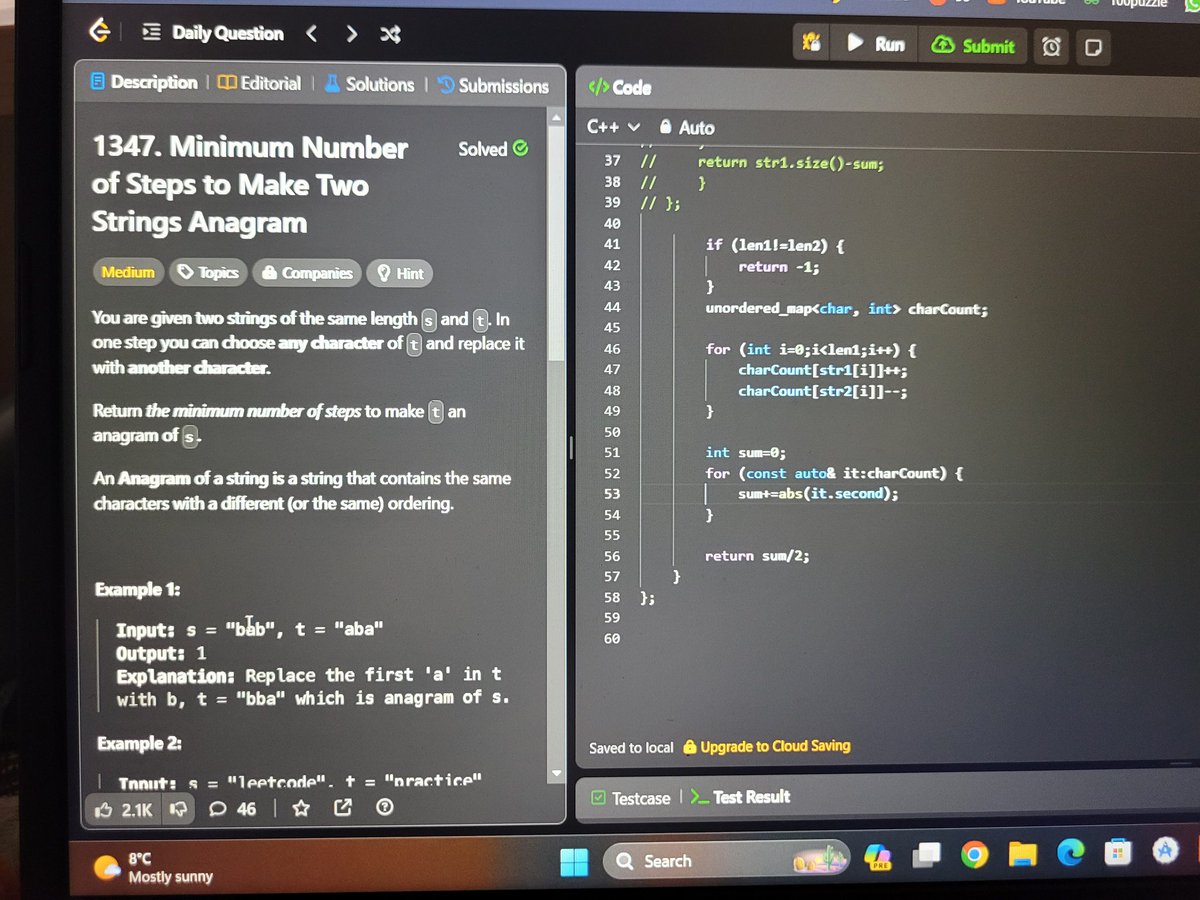Switch to the Solutions tab
The width and height of the screenshot is (1200, 900).
click(369, 85)
